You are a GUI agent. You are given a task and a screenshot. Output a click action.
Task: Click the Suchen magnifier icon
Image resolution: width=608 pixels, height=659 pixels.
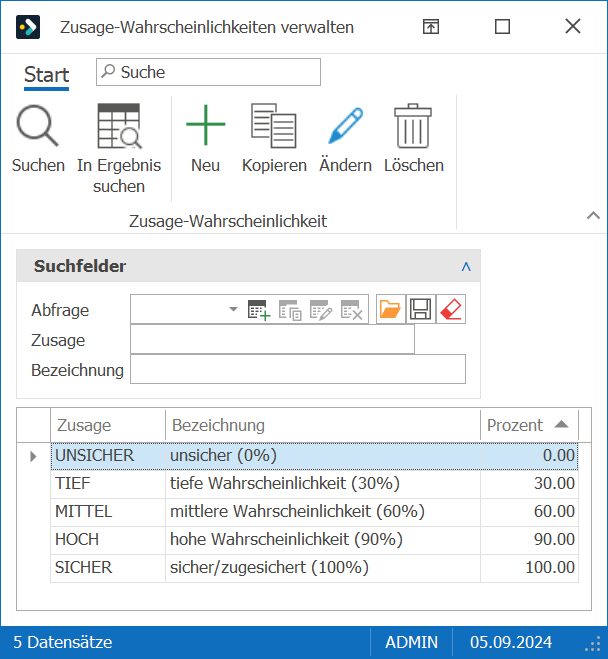point(37,126)
